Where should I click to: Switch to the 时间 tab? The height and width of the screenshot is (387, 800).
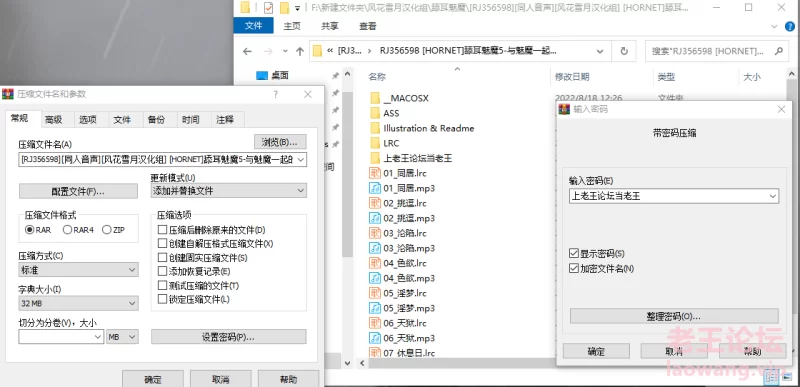pyautogui.click(x=190, y=120)
